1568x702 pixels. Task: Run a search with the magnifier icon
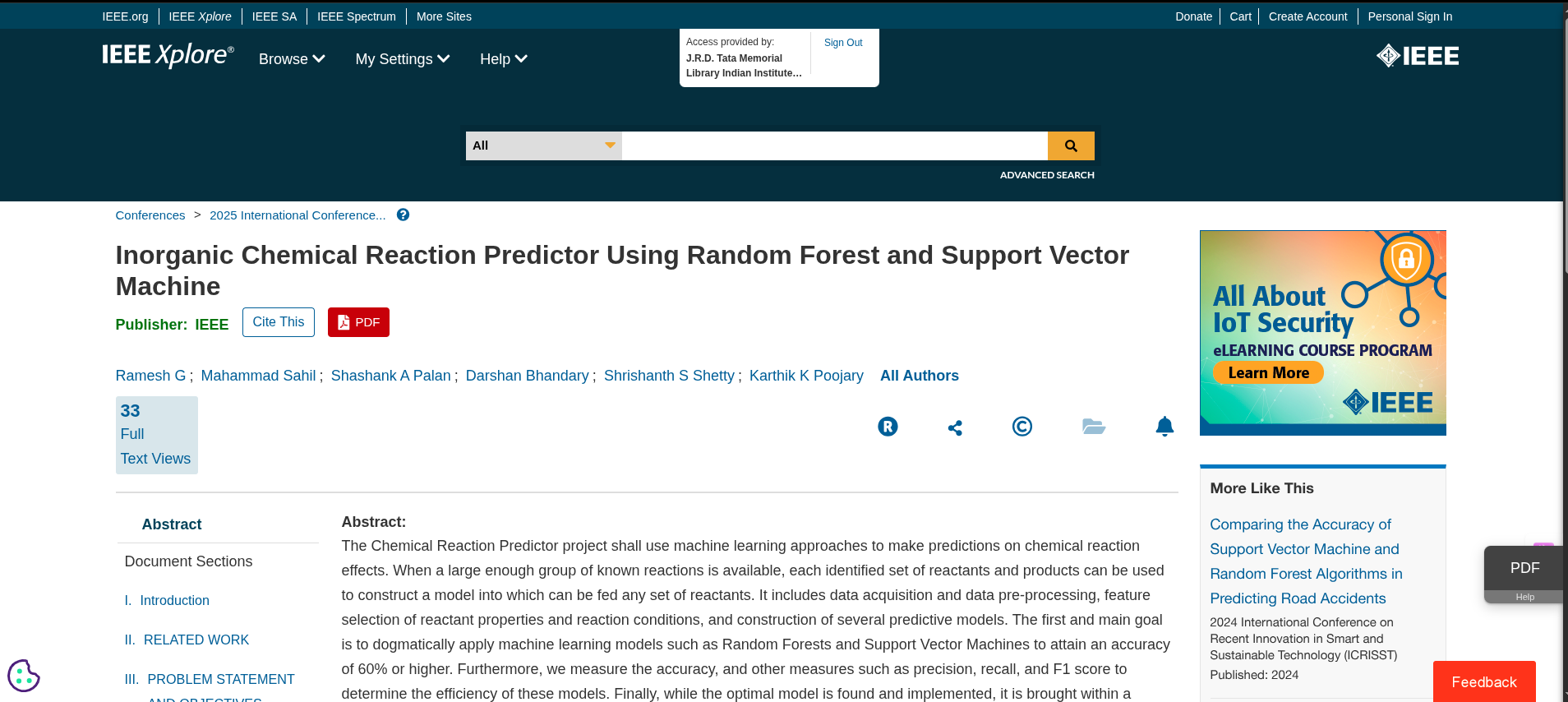1071,145
